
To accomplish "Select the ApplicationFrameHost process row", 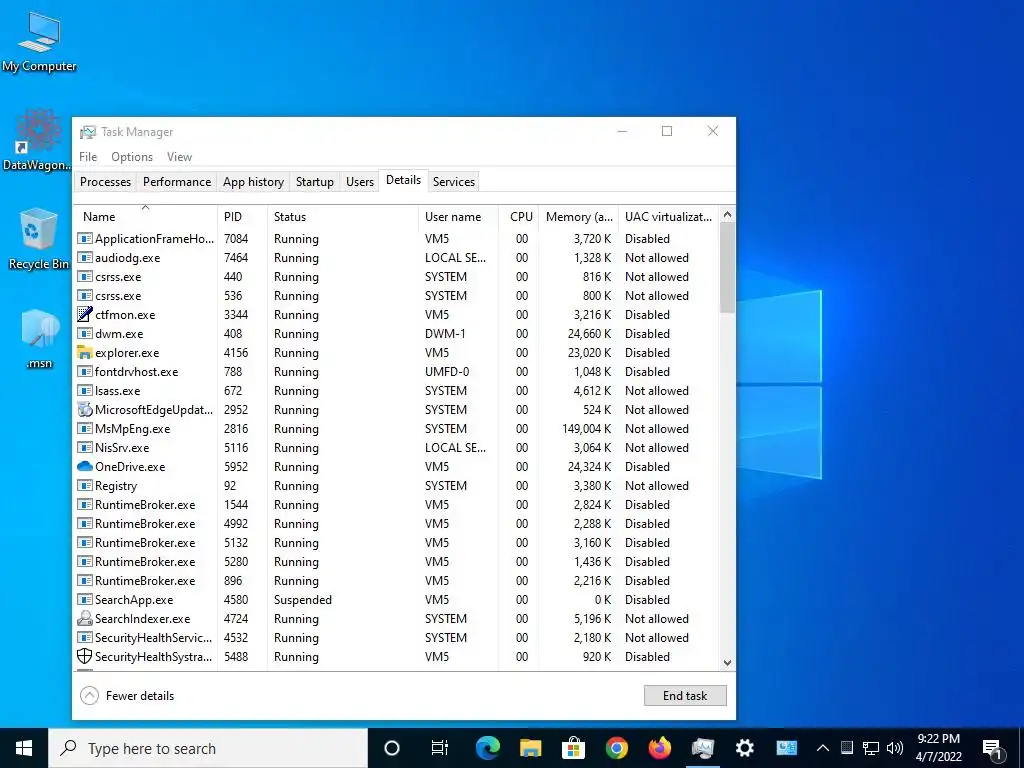I will click(x=396, y=238).
